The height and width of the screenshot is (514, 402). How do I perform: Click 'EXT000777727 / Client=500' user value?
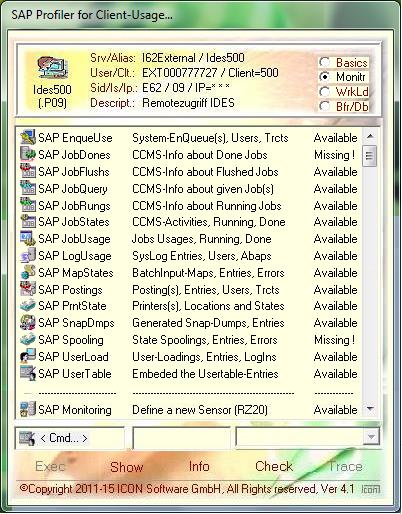pos(210,72)
